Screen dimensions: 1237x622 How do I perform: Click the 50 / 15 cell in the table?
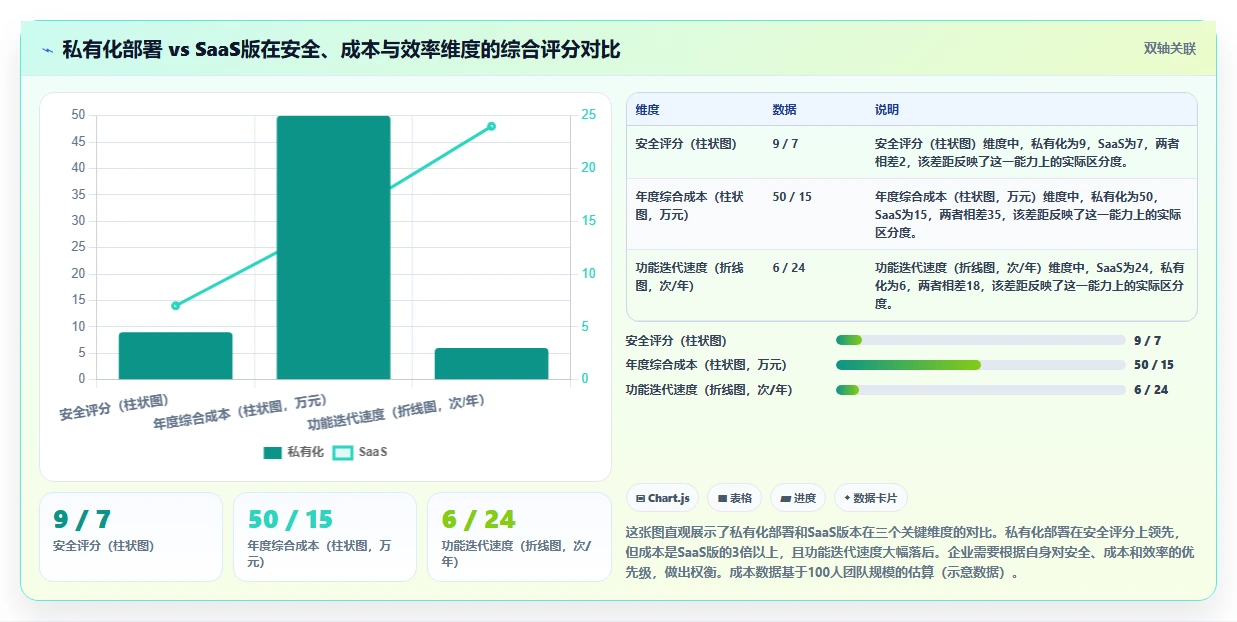click(792, 197)
